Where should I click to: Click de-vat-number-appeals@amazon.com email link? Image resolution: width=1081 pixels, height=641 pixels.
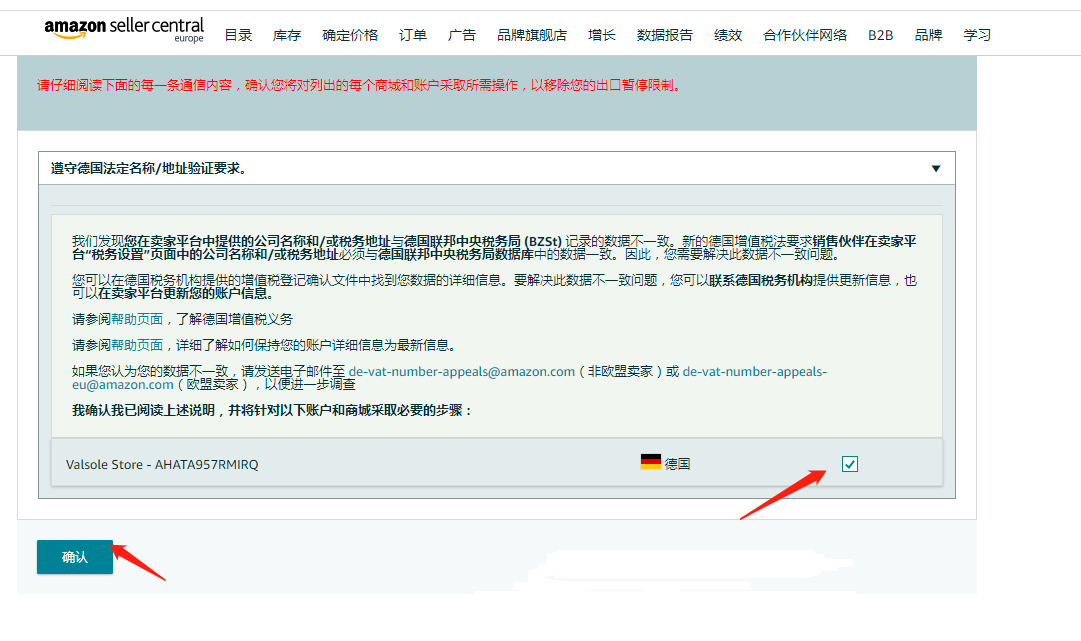[462, 372]
